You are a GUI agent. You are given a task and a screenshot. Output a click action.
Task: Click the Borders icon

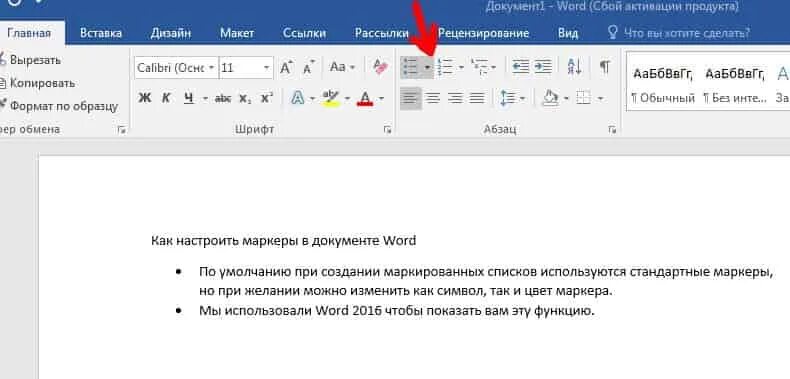(583, 98)
